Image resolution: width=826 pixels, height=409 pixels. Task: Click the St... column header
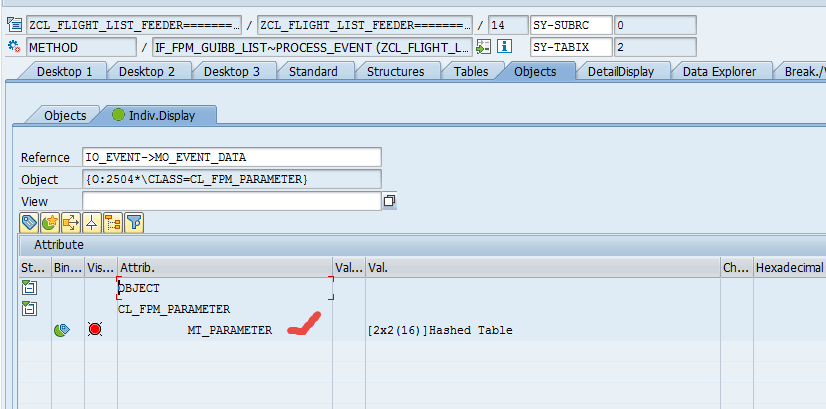[35, 268]
